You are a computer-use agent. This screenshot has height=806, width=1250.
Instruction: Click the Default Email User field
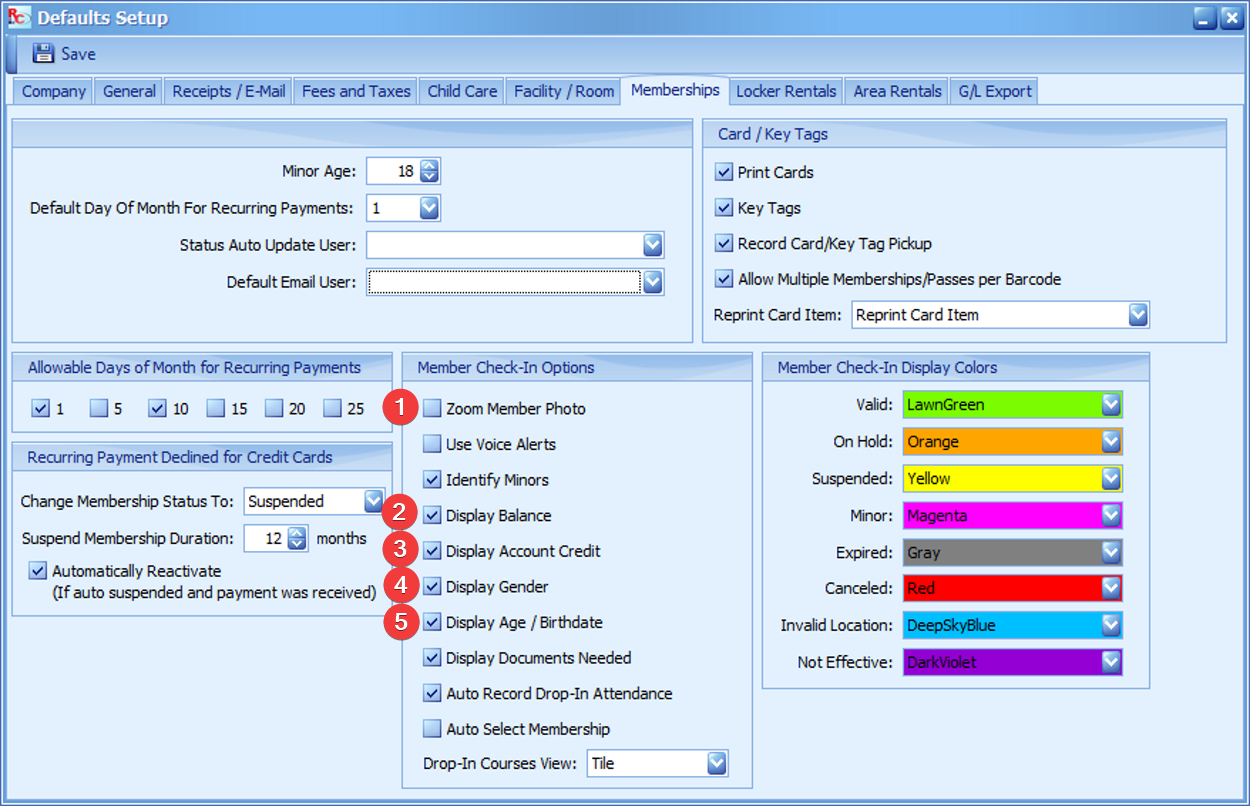point(504,282)
